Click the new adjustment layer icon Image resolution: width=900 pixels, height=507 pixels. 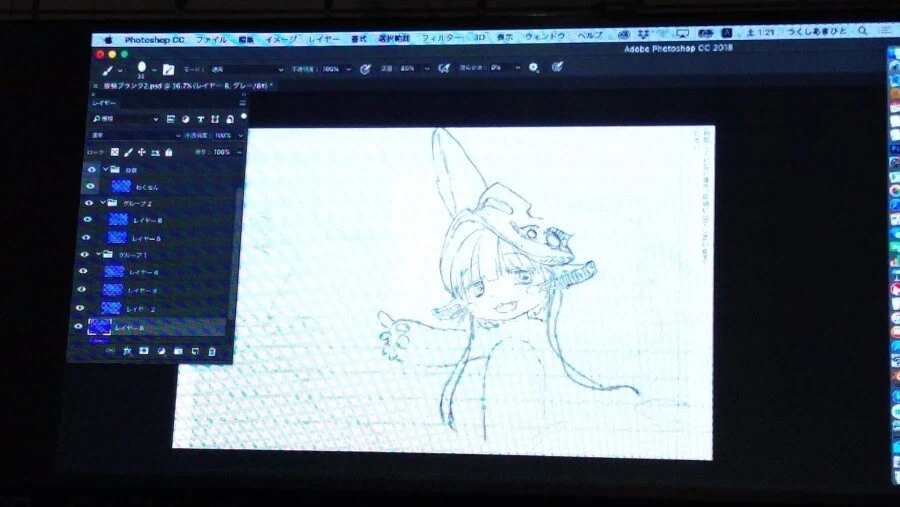161,351
